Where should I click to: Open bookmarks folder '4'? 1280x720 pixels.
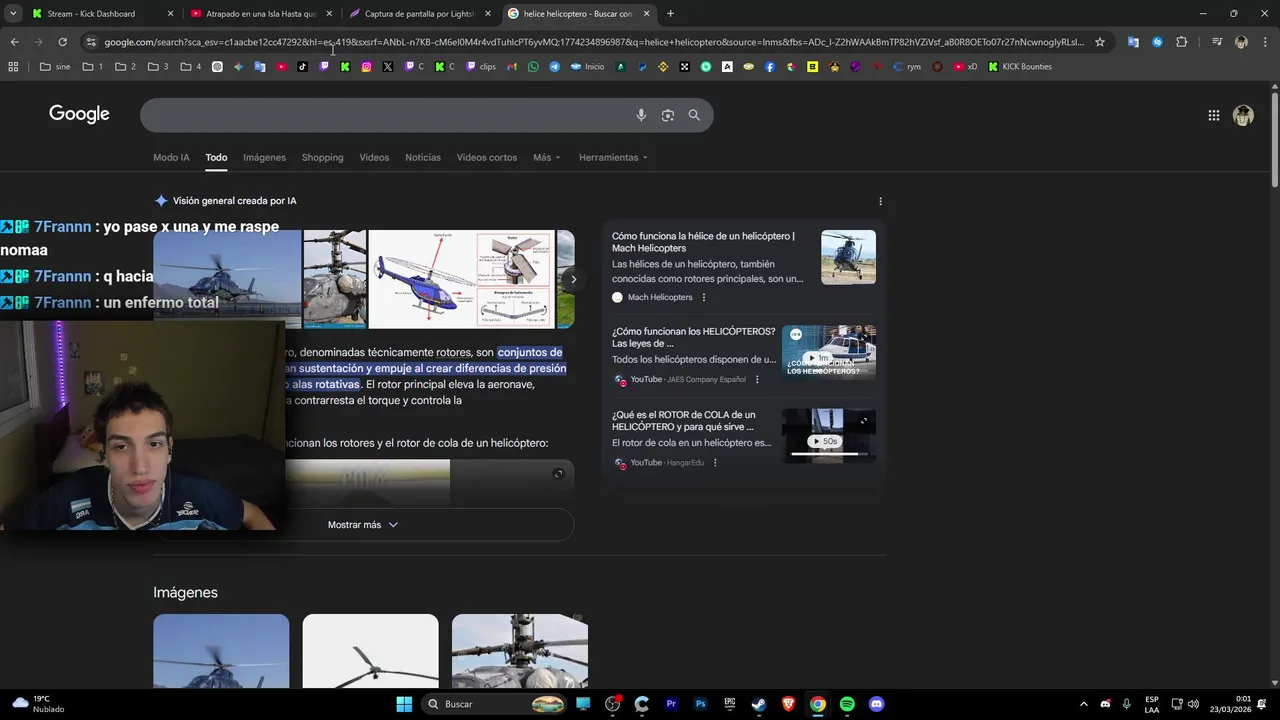[x=191, y=67]
